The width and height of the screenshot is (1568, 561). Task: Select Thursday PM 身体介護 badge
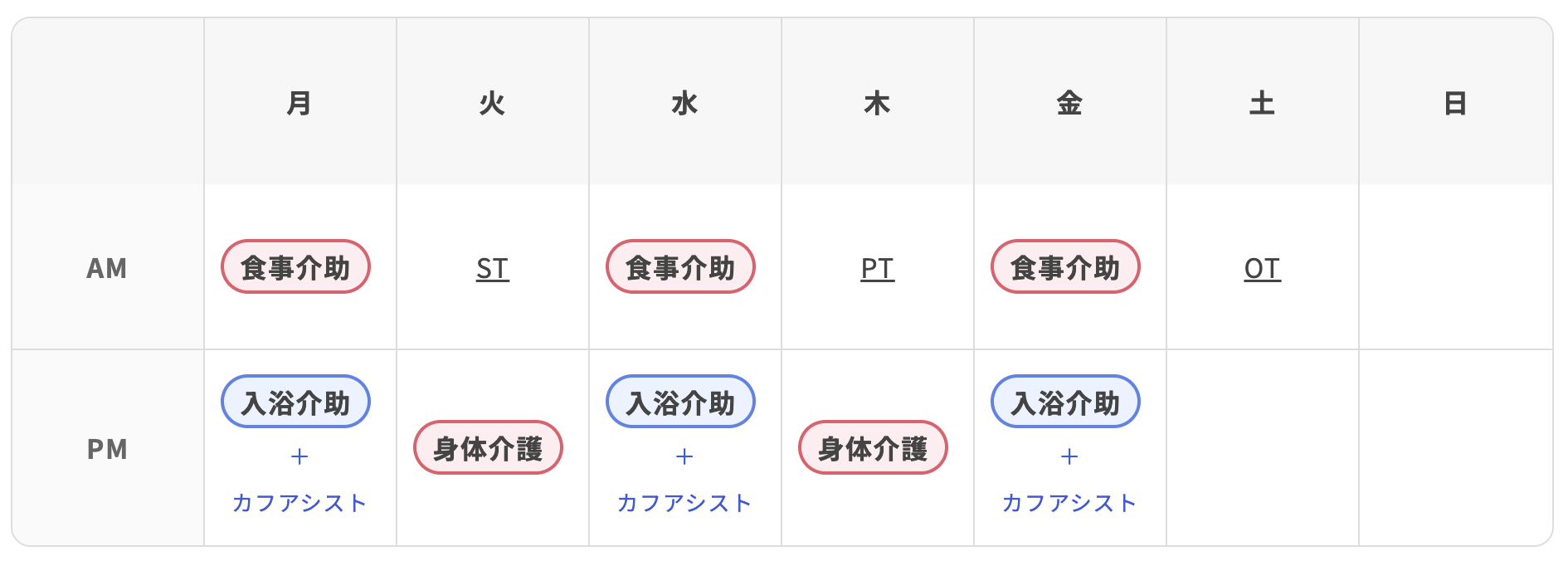click(873, 448)
